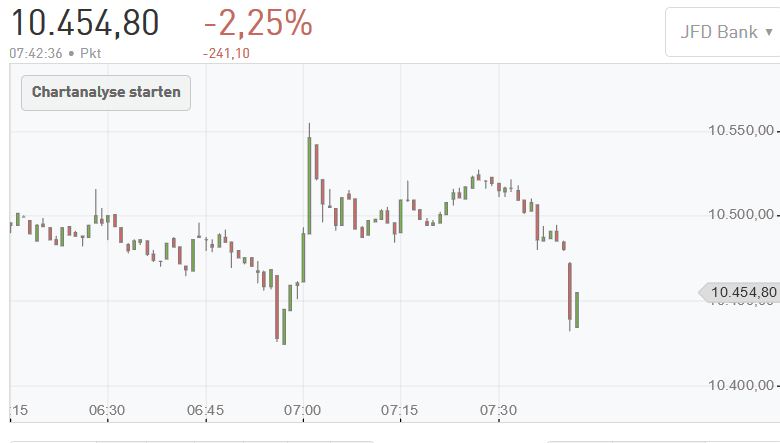The image size is (780, 443).
Task: Click the 07:42:36 timestamp
Action: click(35, 53)
